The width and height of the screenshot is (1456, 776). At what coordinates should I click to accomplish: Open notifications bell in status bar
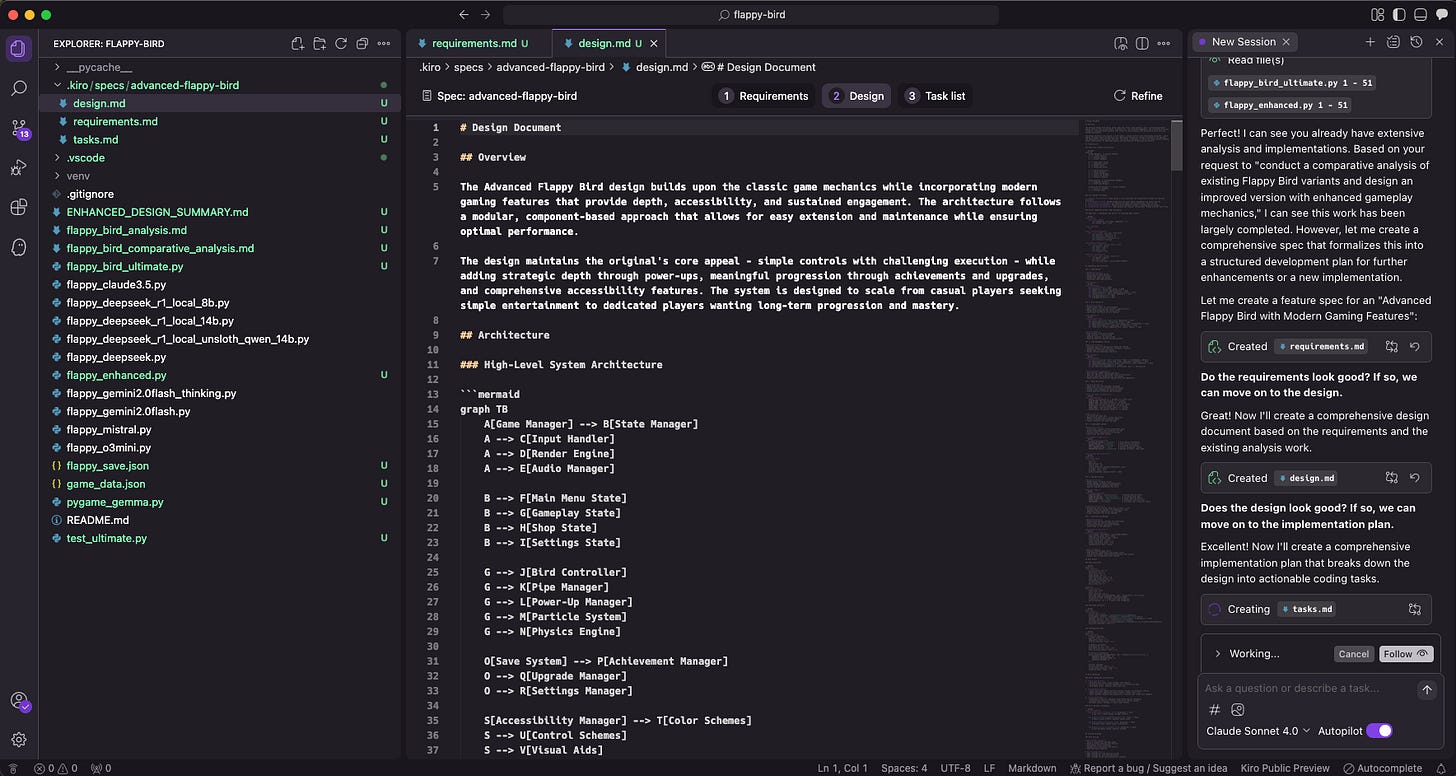point(1439,768)
